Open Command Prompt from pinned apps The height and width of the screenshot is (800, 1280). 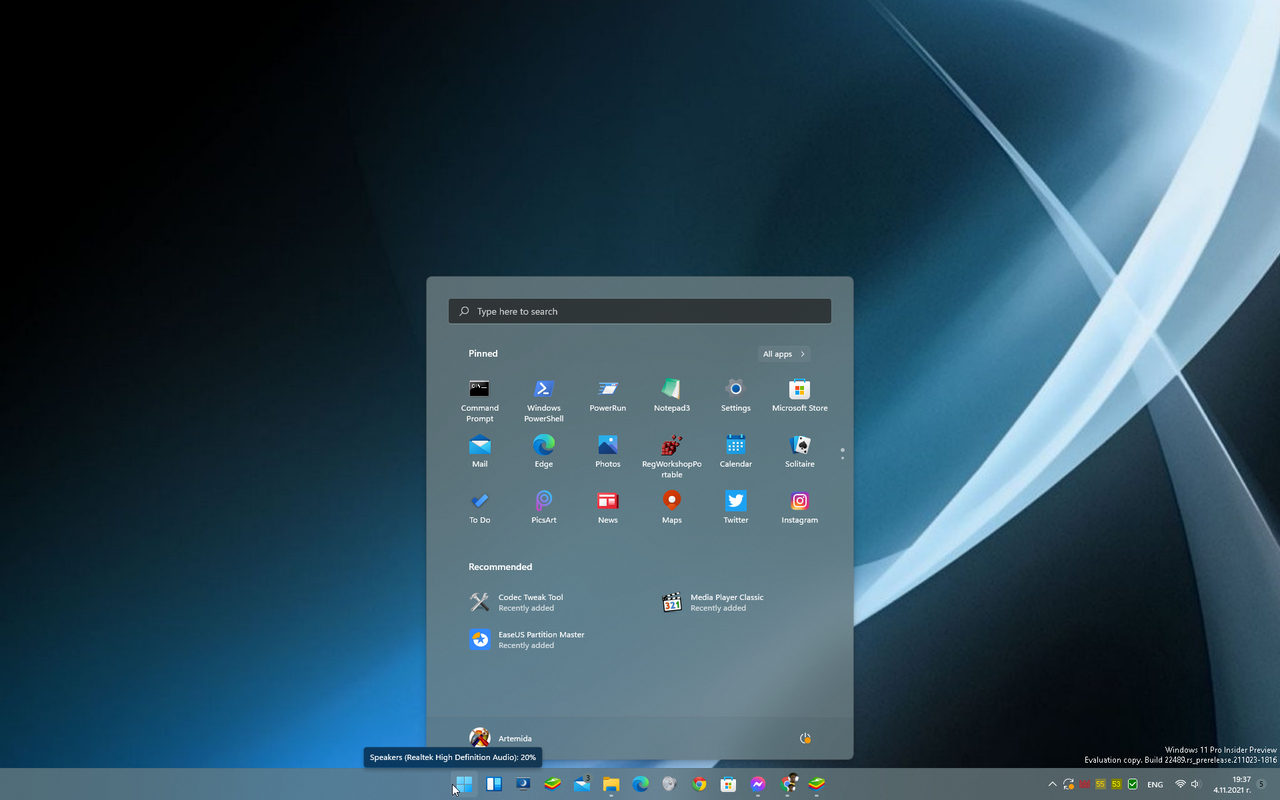pos(480,400)
